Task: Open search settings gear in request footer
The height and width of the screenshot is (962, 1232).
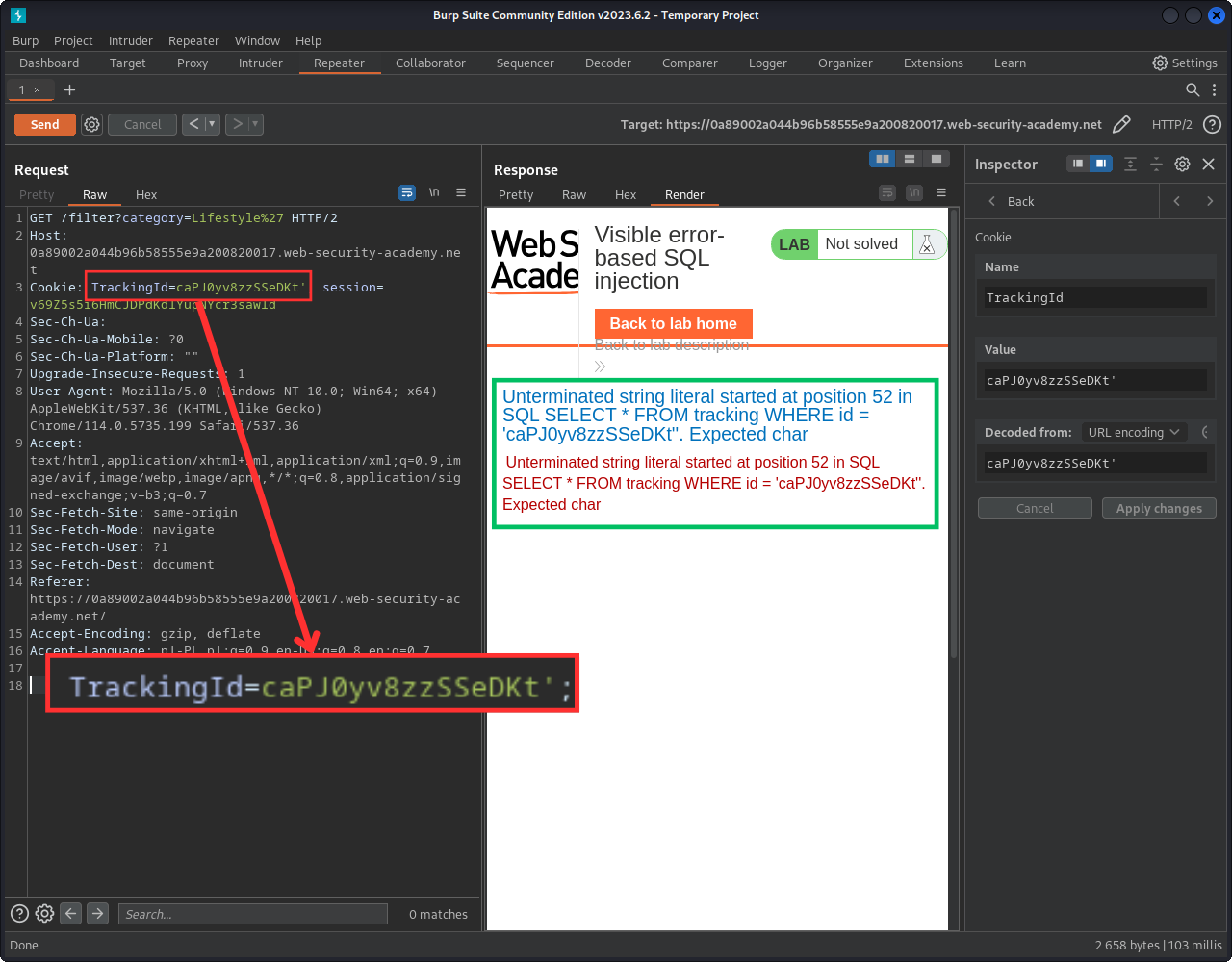Action: [x=44, y=914]
